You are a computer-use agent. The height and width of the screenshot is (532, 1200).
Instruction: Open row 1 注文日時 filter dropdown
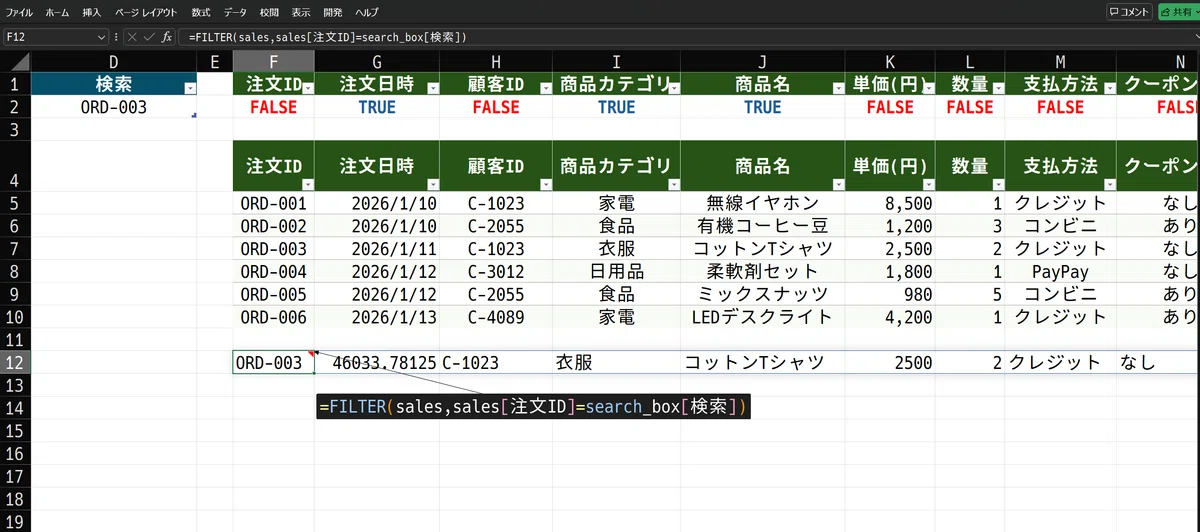(x=431, y=89)
